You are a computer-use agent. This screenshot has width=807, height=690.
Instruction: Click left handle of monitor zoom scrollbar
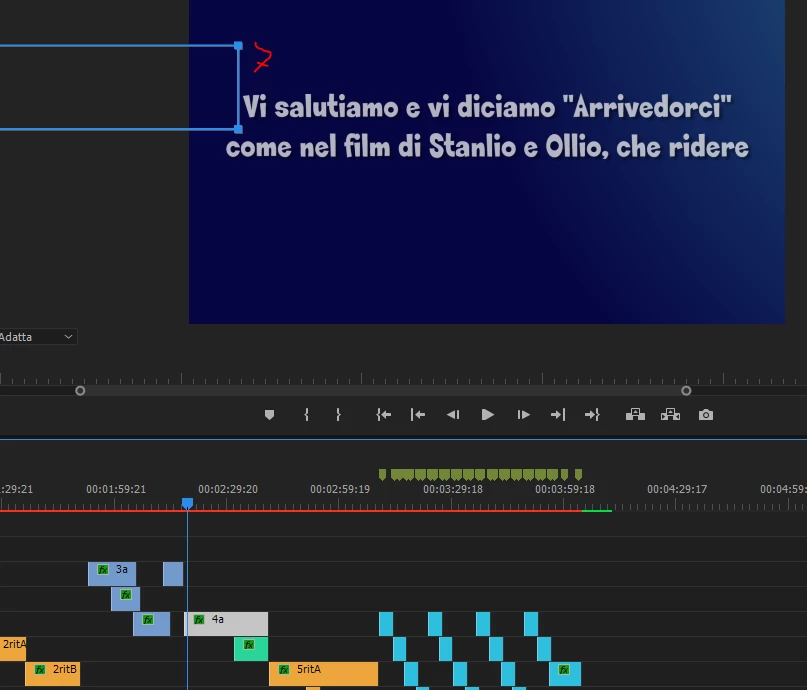click(x=80, y=391)
